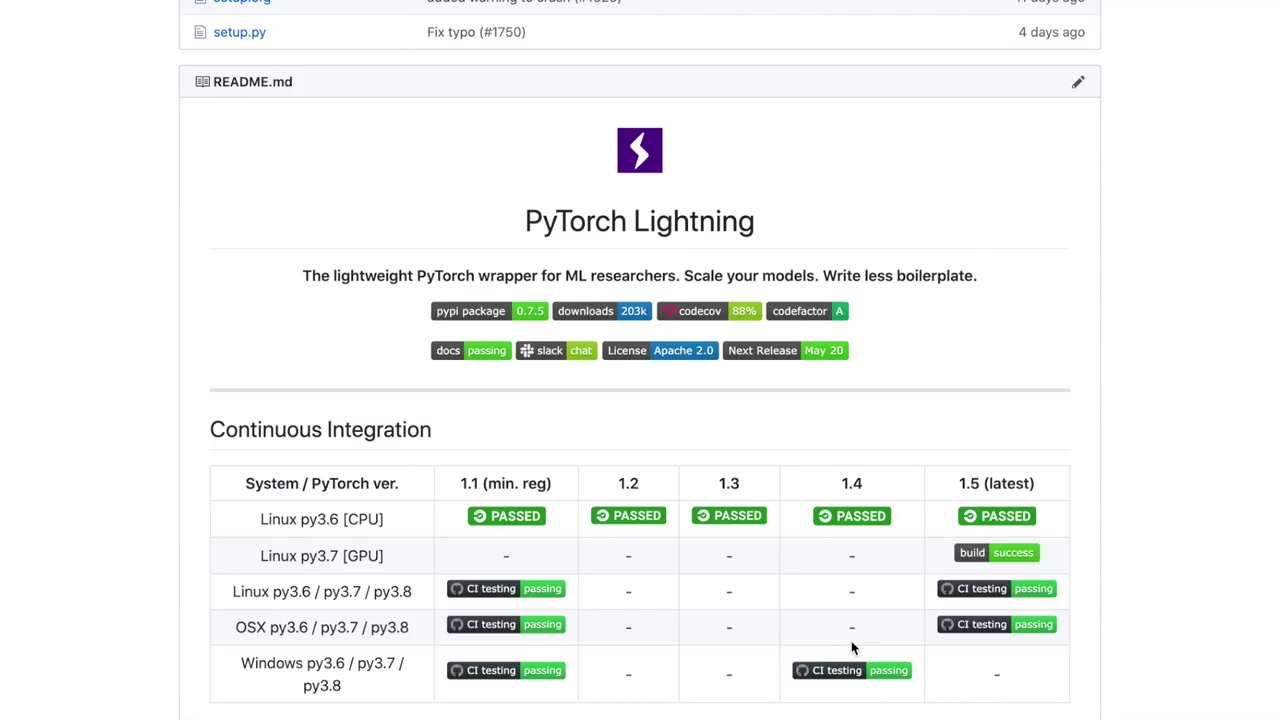Viewport: 1280px width, 720px height.
Task: Select the "1.3" column header
Action: (729, 483)
